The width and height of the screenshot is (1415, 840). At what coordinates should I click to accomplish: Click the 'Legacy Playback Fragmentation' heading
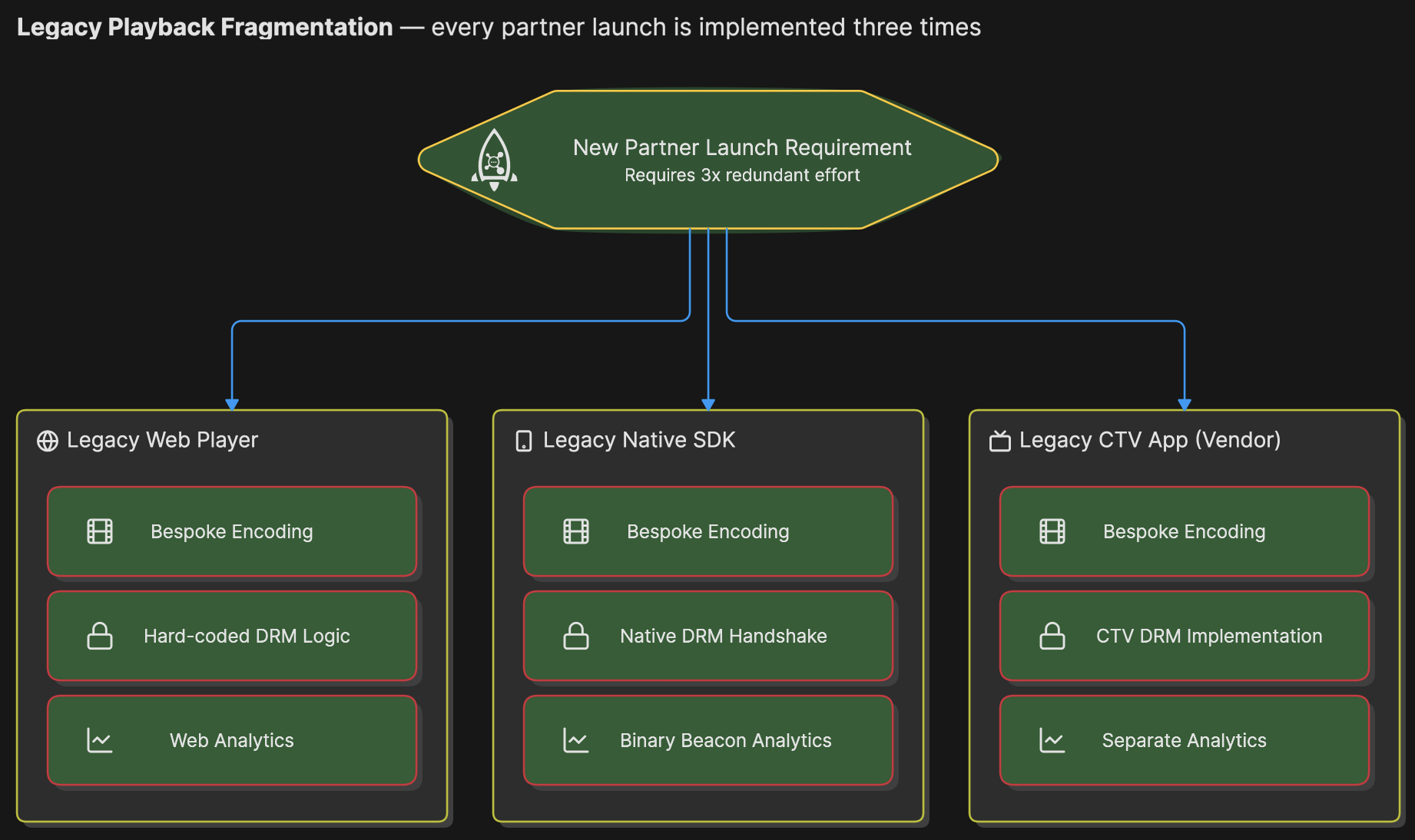pos(205,27)
